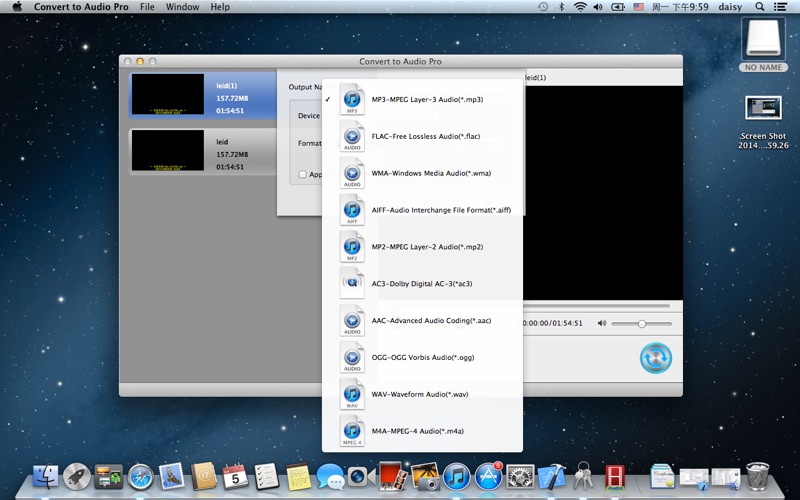
Task: Click the menu bar volume icon
Action: pos(598,7)
